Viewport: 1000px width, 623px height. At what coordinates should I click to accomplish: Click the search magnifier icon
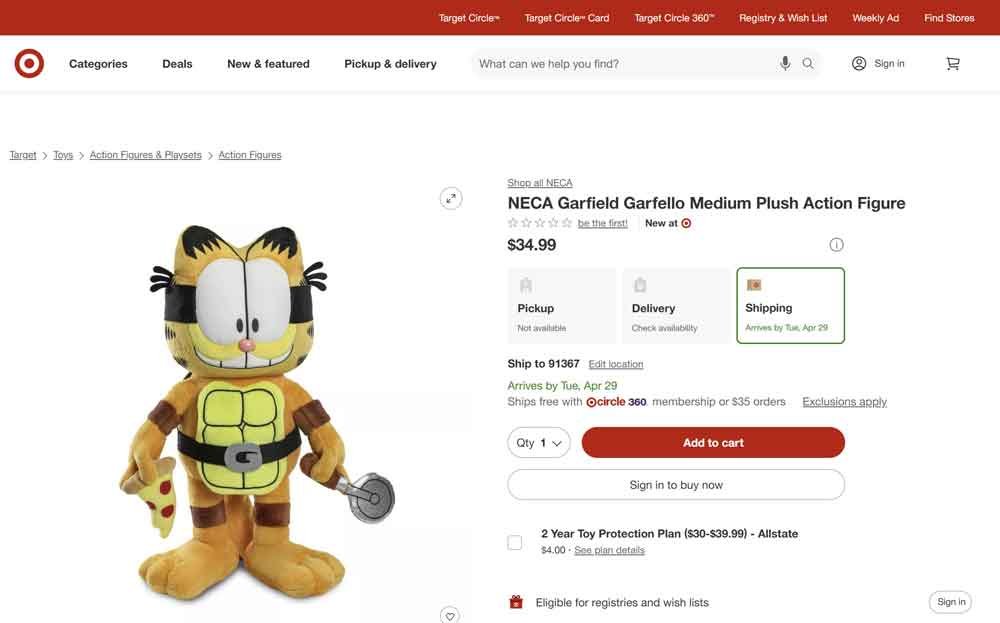[807, 63]
